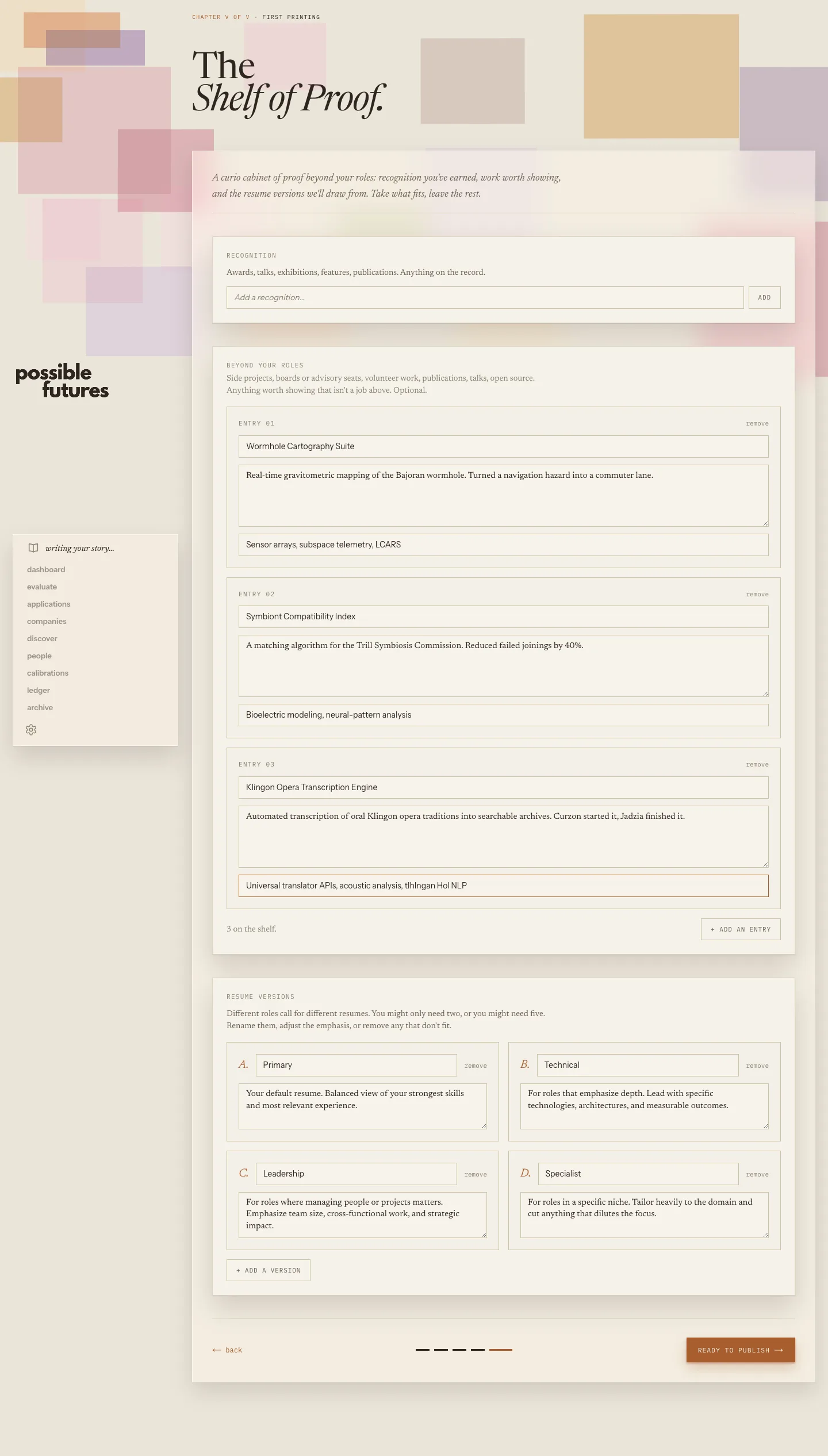Viewport: 828px width, 1456px height.
Task: Remove resume version D Specialist
Action: click(x=757, y=1175)
